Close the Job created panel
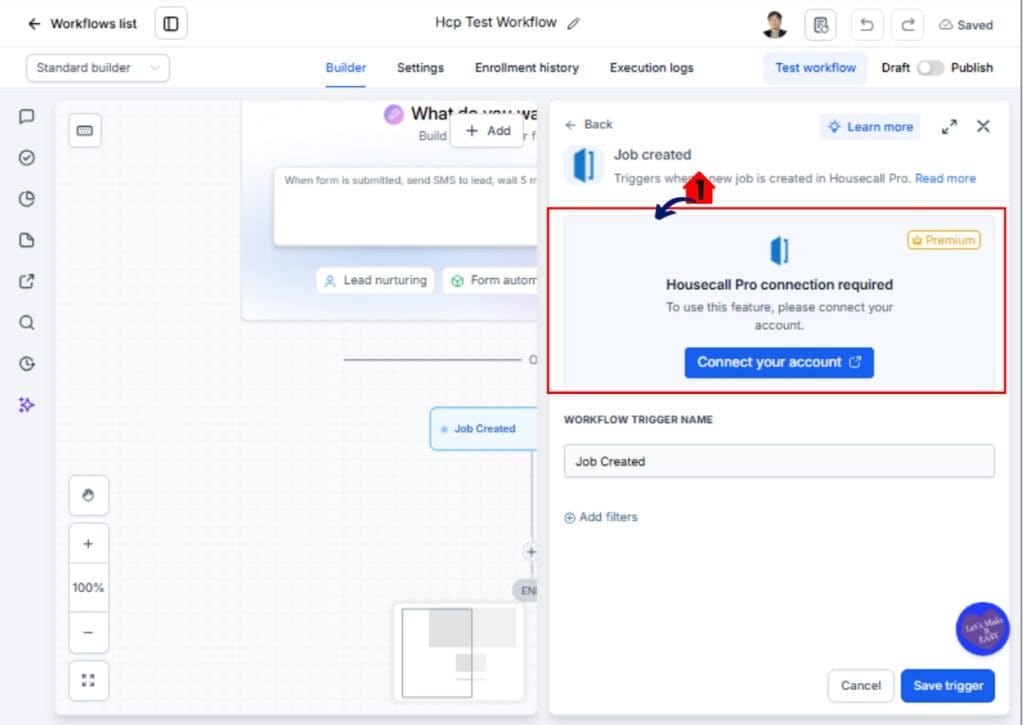 983,126
